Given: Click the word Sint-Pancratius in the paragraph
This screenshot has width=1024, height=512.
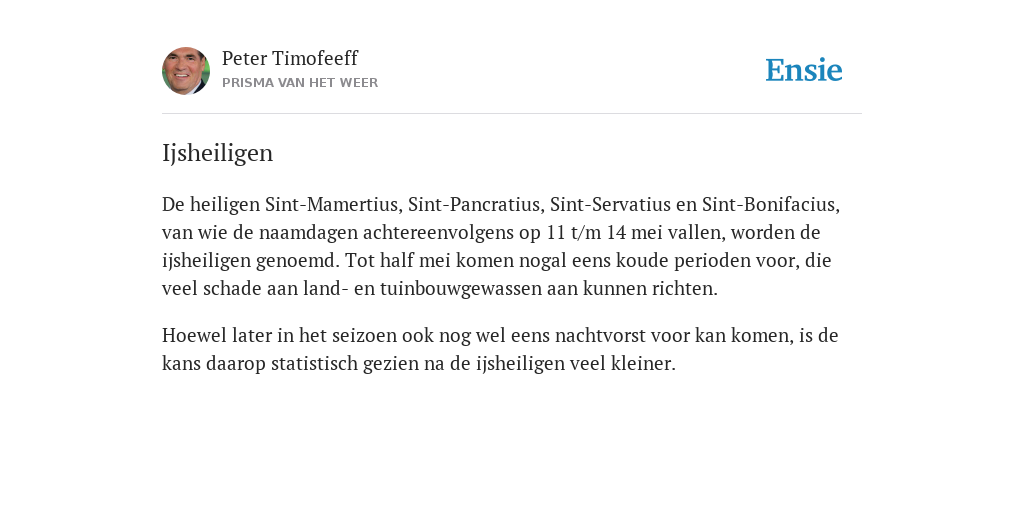Looking at the screenshot, I should [x=475, y=204].
